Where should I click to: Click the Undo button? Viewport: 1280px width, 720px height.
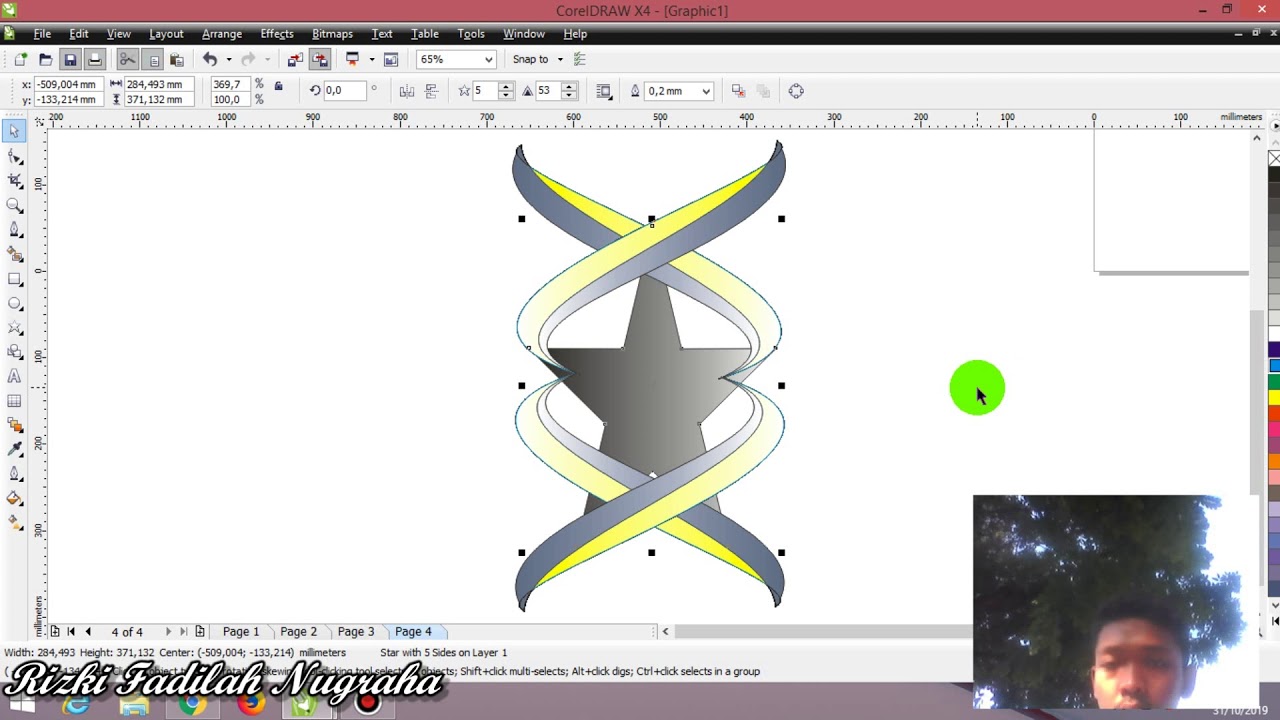pyautogui.click(x=209, y=60)
